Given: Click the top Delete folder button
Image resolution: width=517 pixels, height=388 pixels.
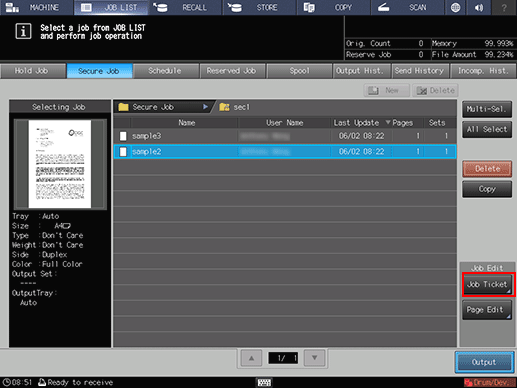Looking at the screenshot, I should tap(435, 90).
